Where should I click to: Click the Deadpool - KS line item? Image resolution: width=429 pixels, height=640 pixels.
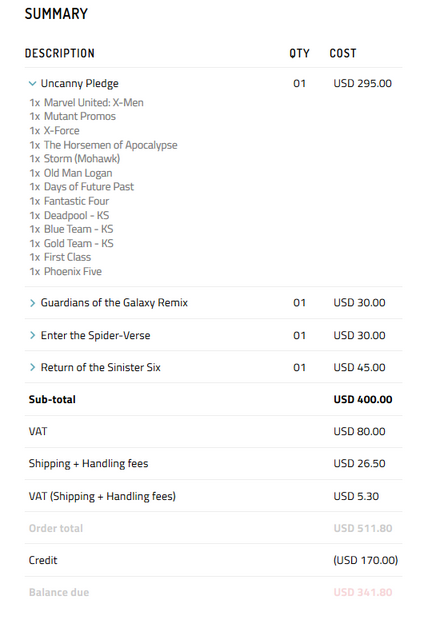click(x=69, y=215)
